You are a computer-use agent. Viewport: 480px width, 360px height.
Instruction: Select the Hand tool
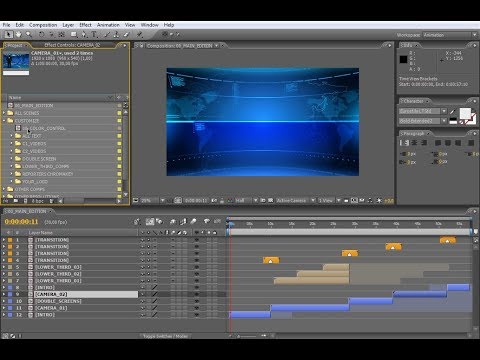18,34
